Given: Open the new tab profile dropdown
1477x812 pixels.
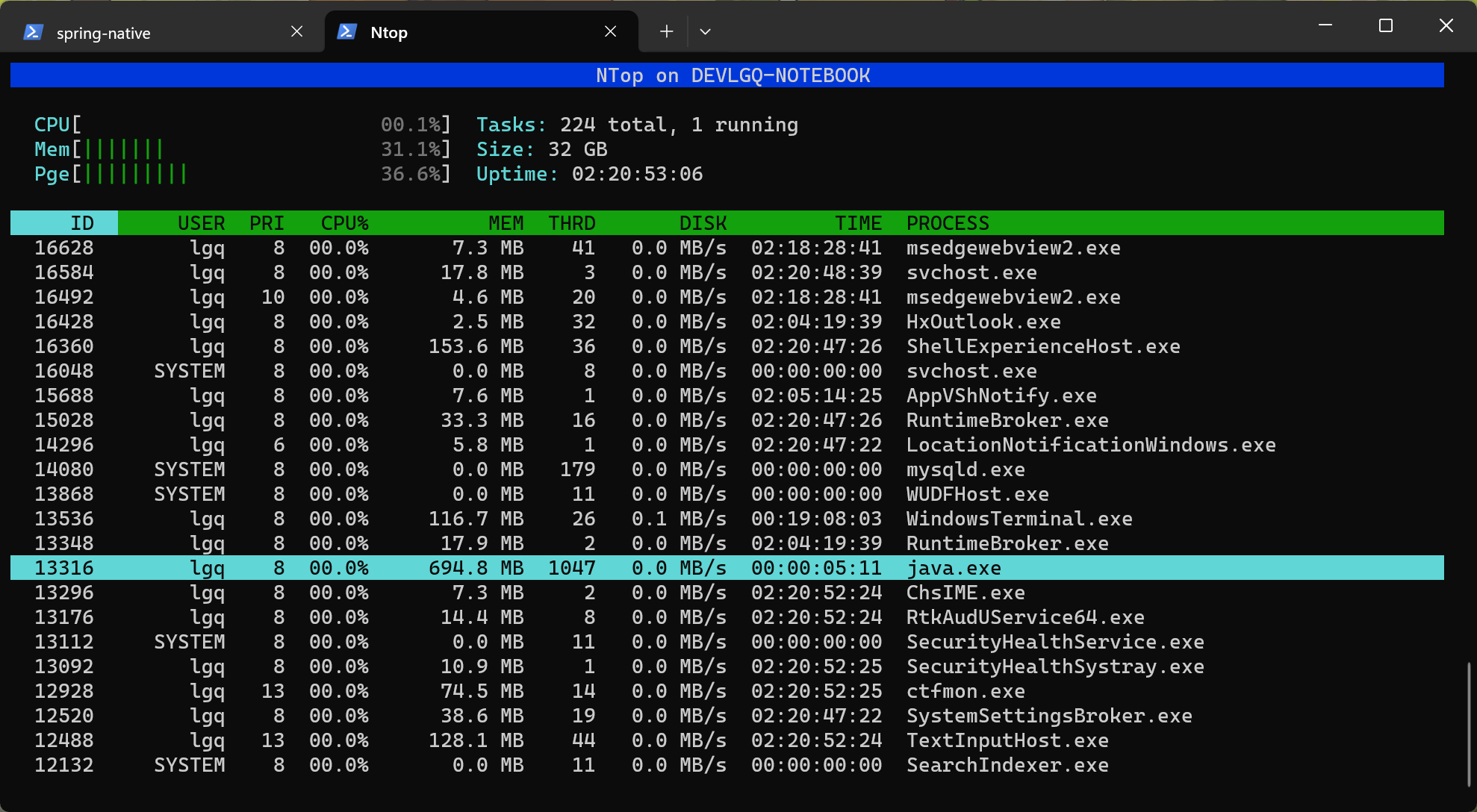Looking at the screenshot, I should [x=705, y=31].
